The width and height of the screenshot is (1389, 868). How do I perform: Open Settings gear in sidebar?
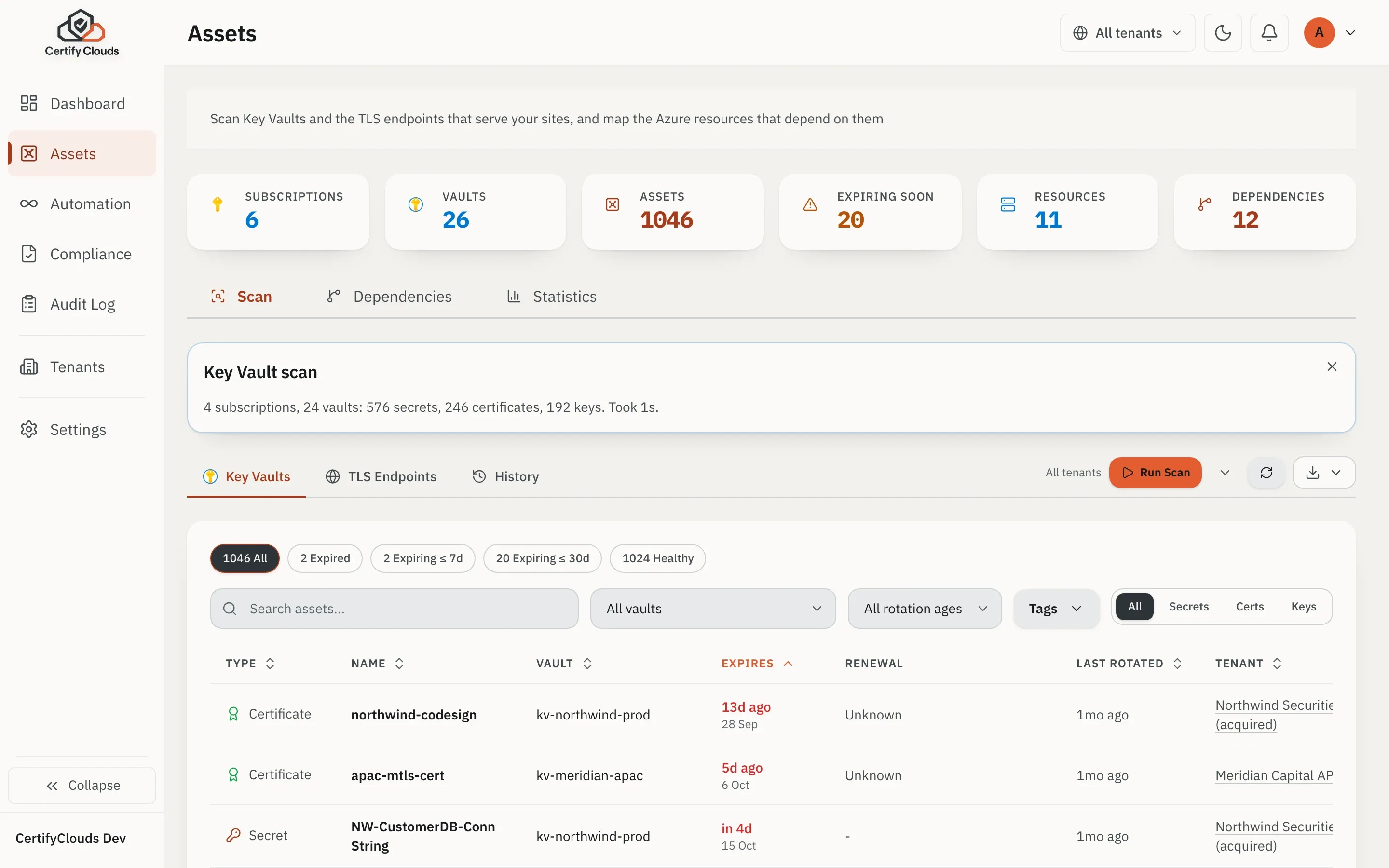82,429
